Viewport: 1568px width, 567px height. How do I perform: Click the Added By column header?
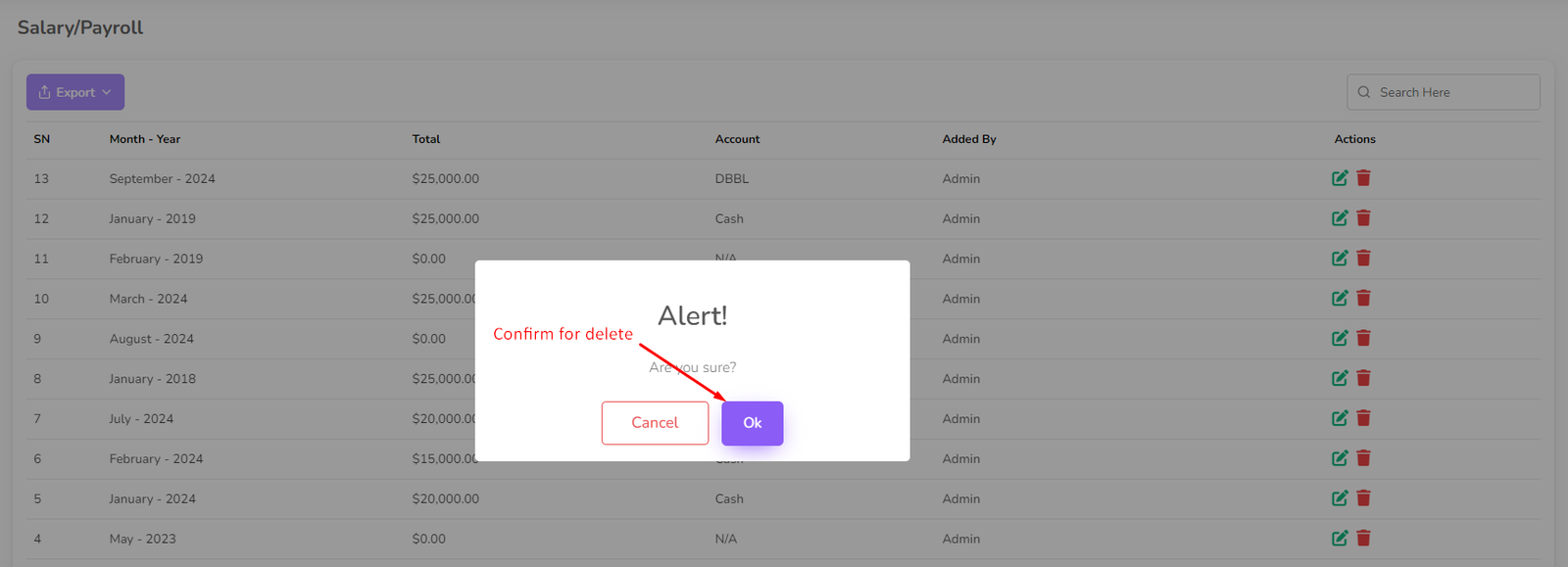point(969,139)
